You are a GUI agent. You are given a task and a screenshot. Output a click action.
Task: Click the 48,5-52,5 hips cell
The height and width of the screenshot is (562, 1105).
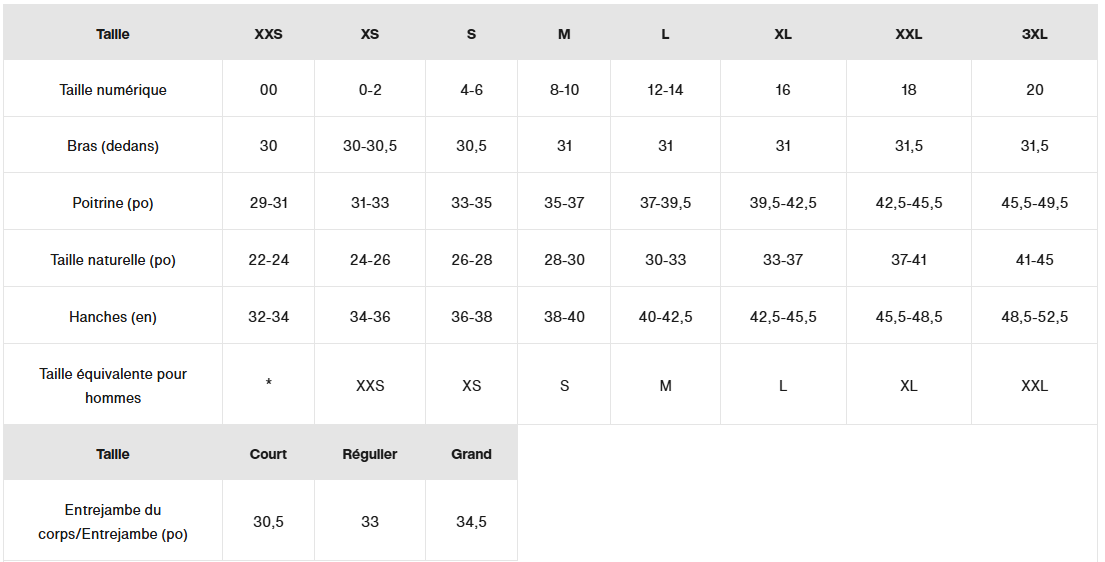pos(1034,317)
